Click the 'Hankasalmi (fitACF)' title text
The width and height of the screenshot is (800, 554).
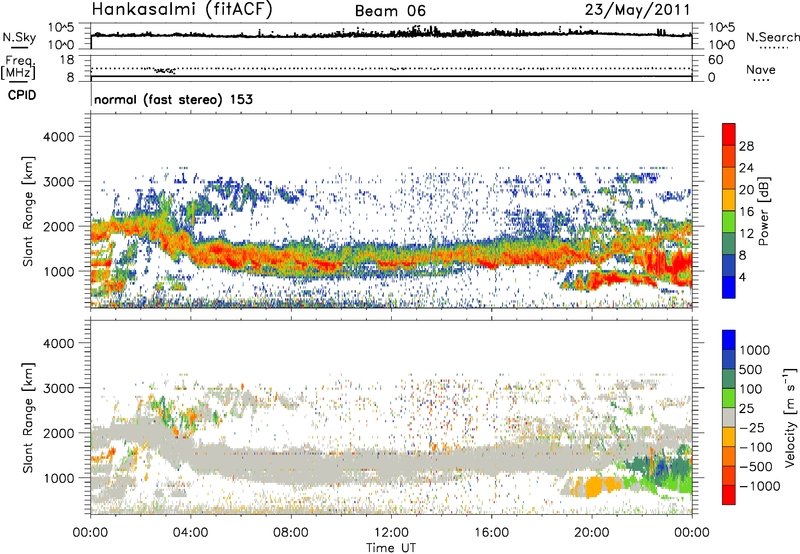click(182, 9)
